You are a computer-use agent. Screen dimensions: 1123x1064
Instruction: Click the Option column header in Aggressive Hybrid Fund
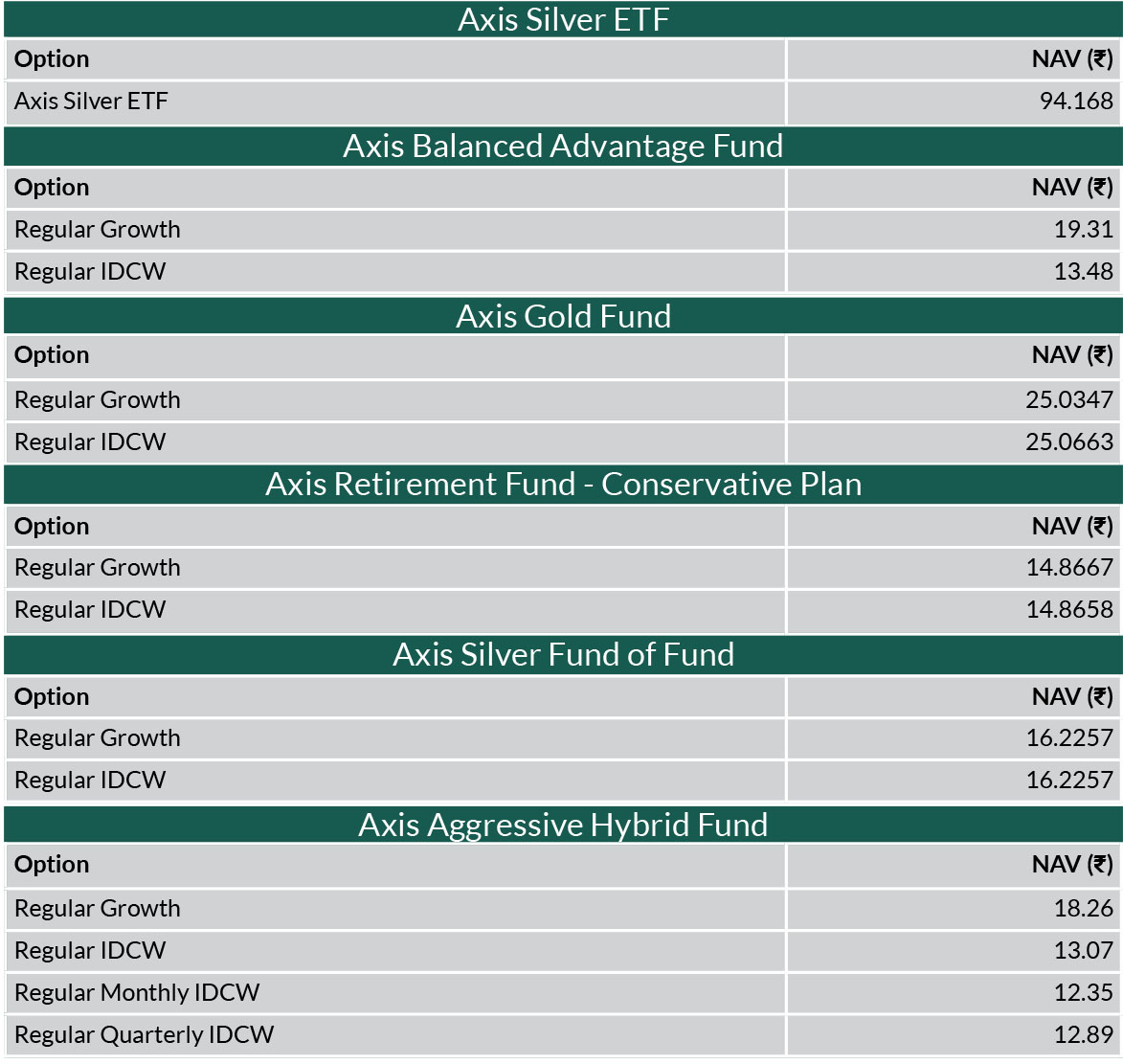pos(52,865)
